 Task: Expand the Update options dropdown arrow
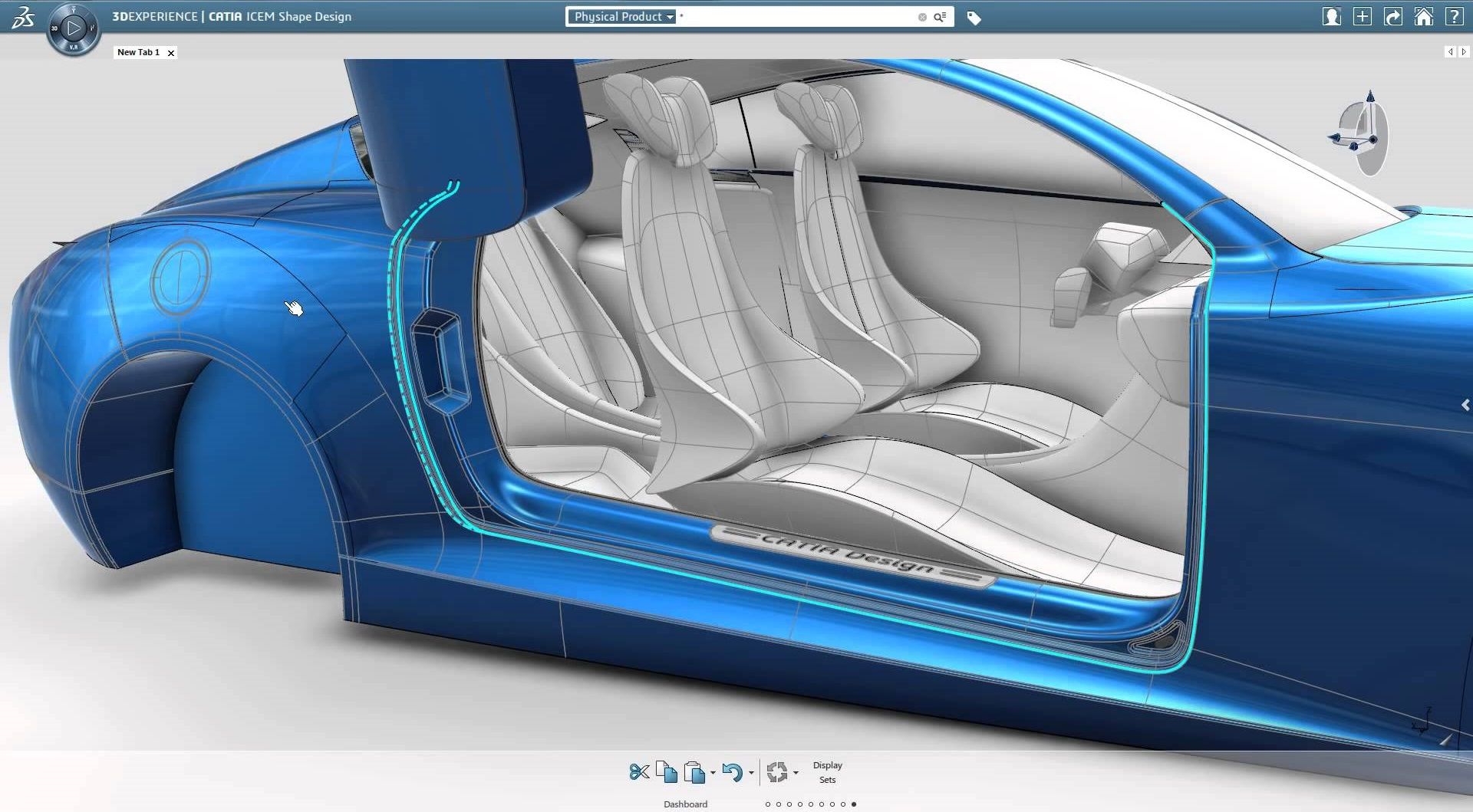(796, 773)
